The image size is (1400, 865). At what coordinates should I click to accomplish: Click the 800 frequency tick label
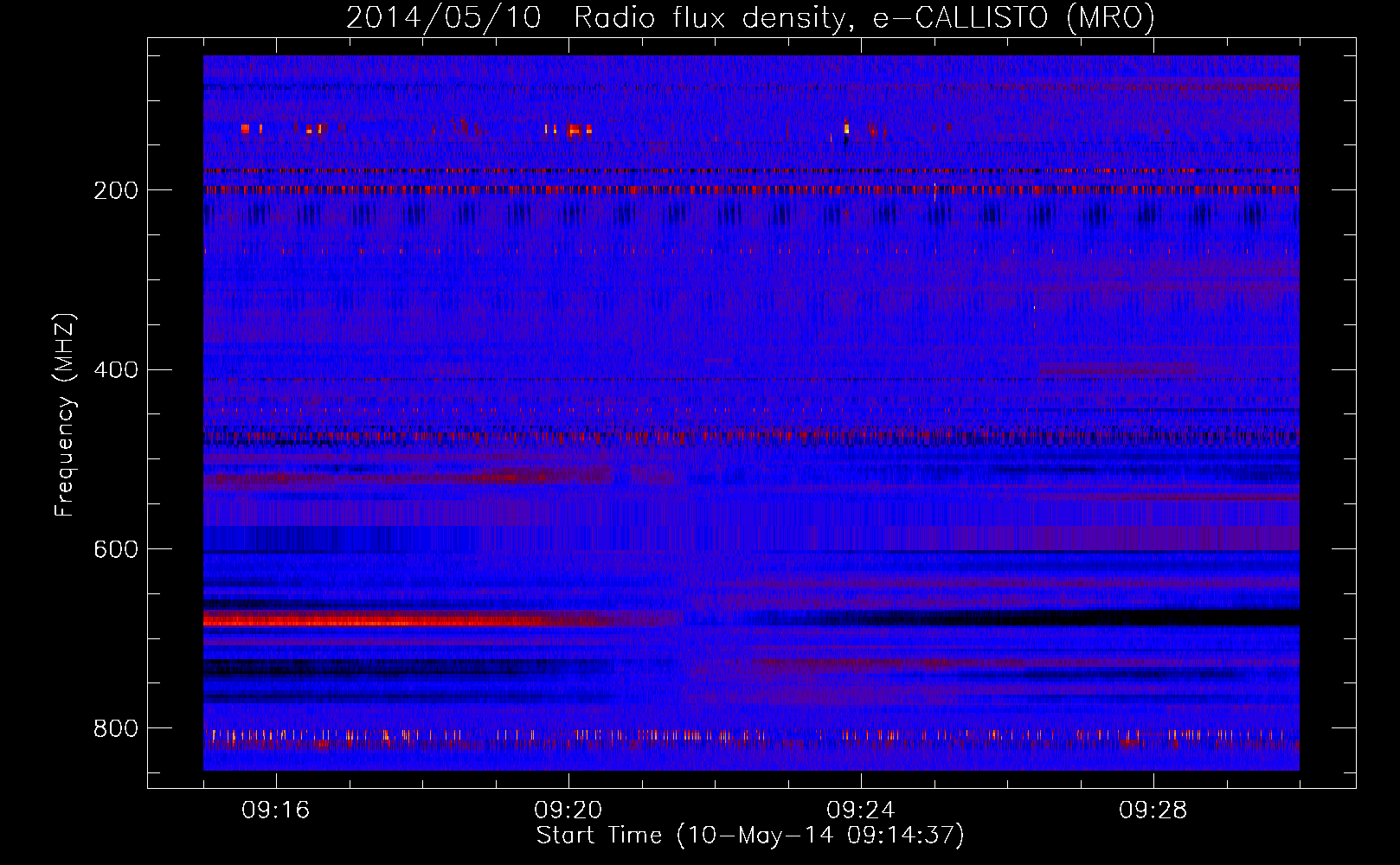(x=115, y=729)
